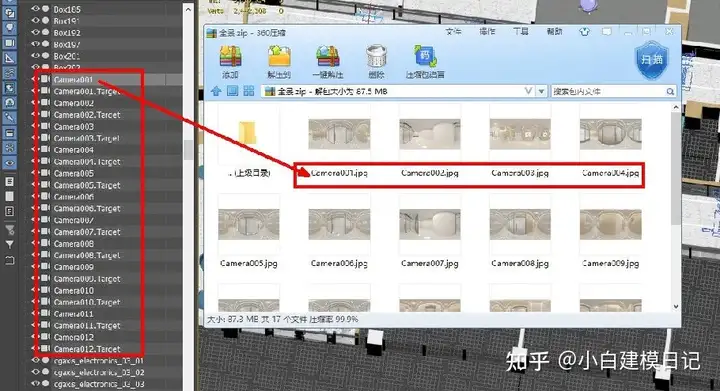Toggle visibility eye for Box197

click(x=35, y=44)
